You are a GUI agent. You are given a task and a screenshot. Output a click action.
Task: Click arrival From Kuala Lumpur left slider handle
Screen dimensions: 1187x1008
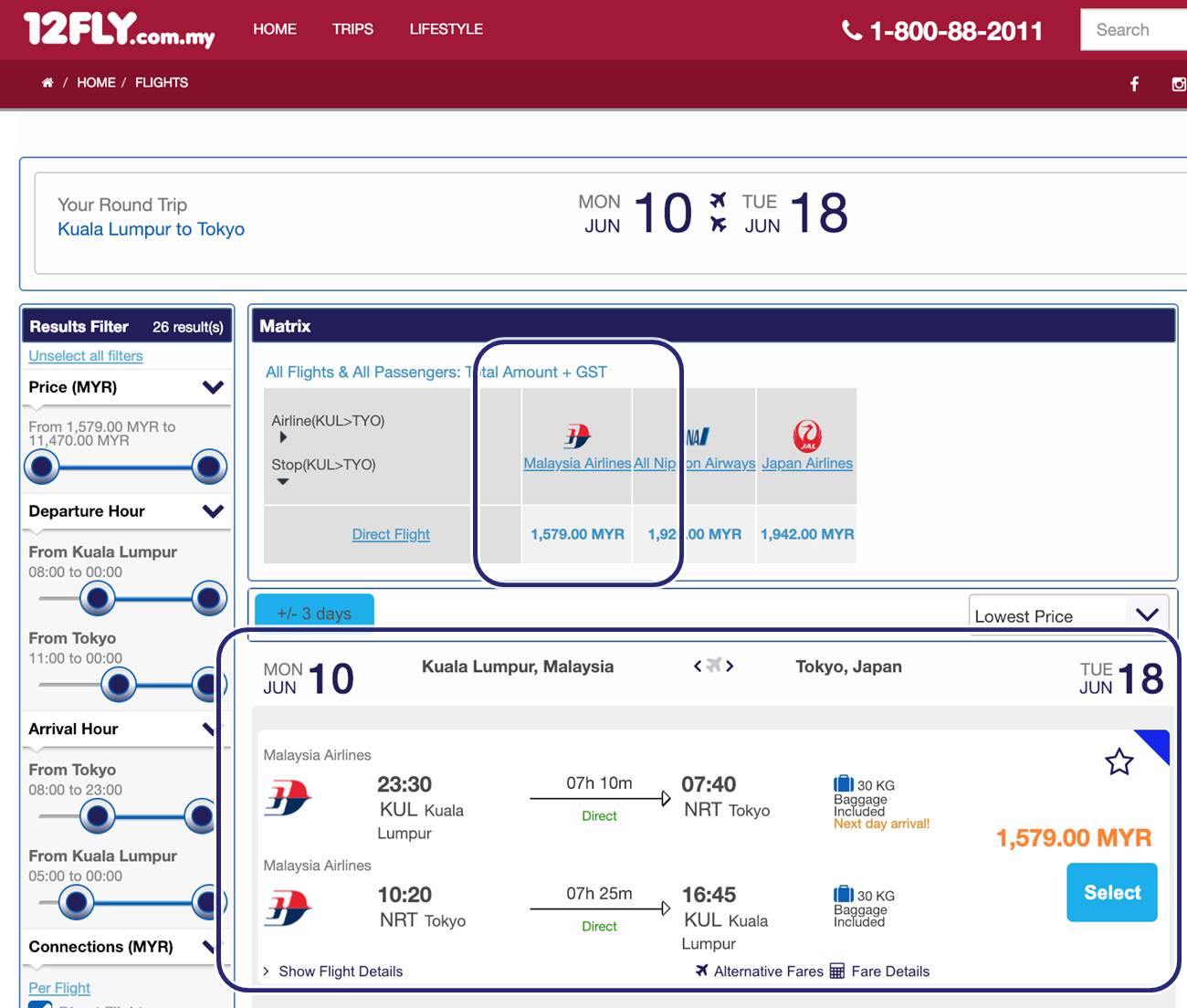[77, 903]
